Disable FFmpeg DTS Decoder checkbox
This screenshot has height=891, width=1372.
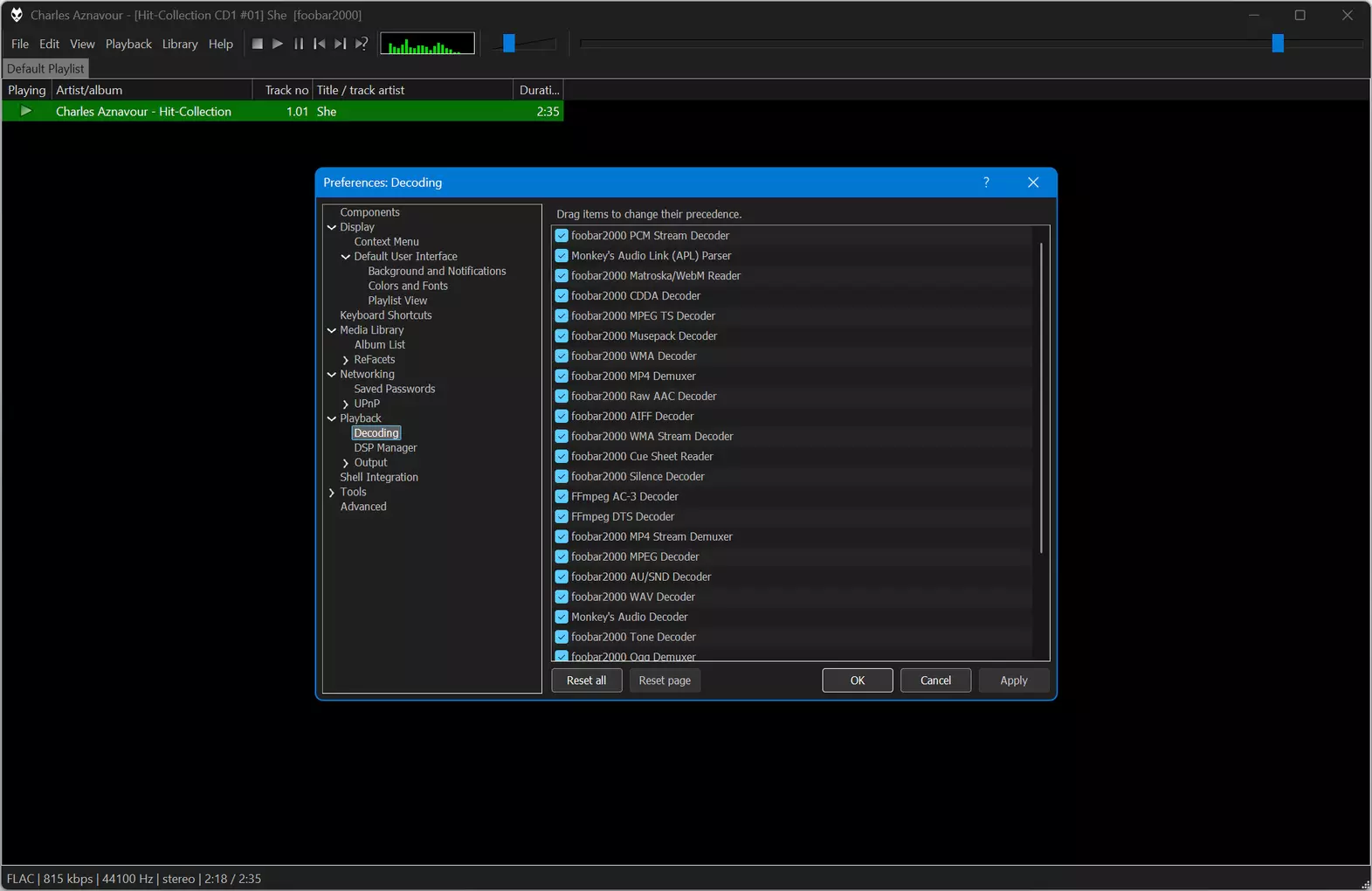click(562, 517)
